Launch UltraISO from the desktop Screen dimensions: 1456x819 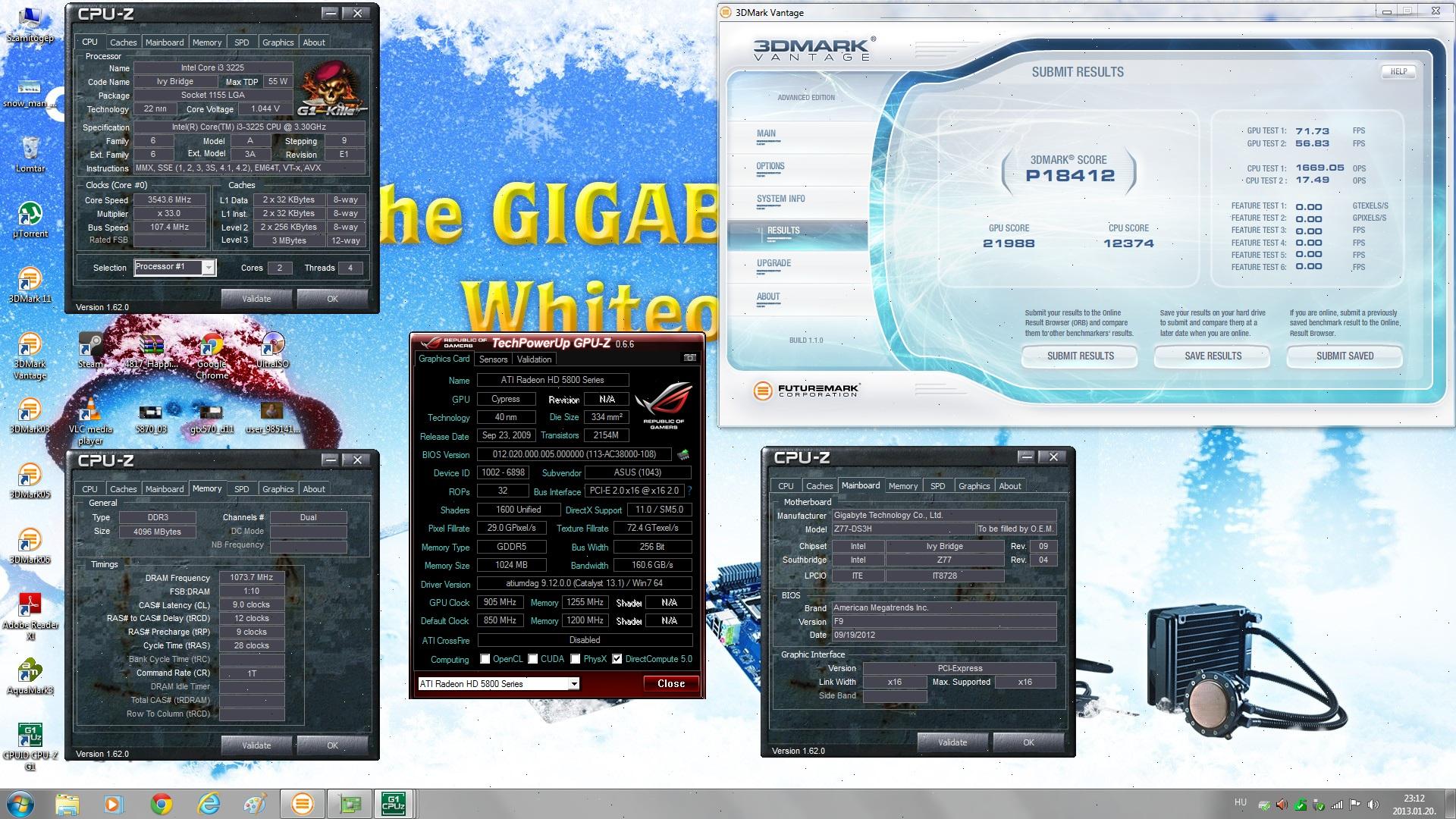coord(271,350)
